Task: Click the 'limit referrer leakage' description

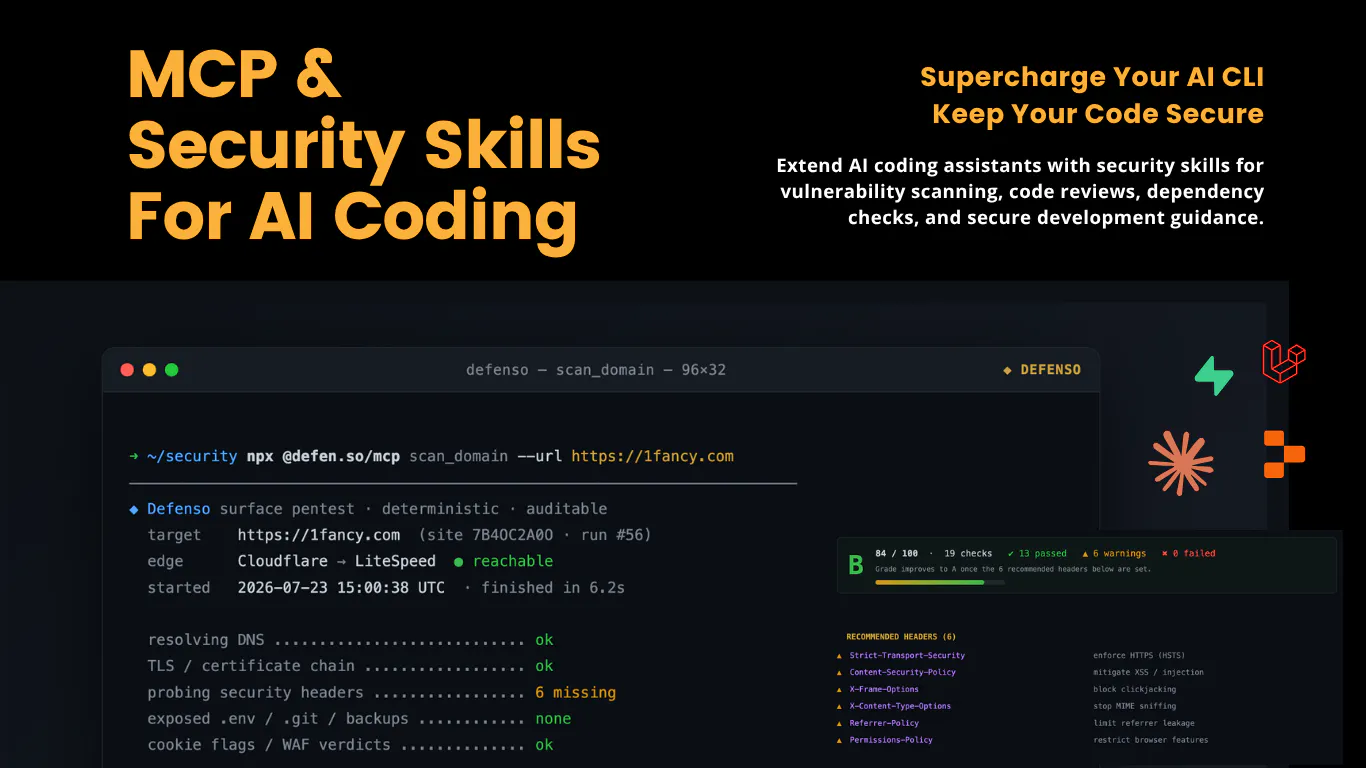Action: (x=1144, y=724)
